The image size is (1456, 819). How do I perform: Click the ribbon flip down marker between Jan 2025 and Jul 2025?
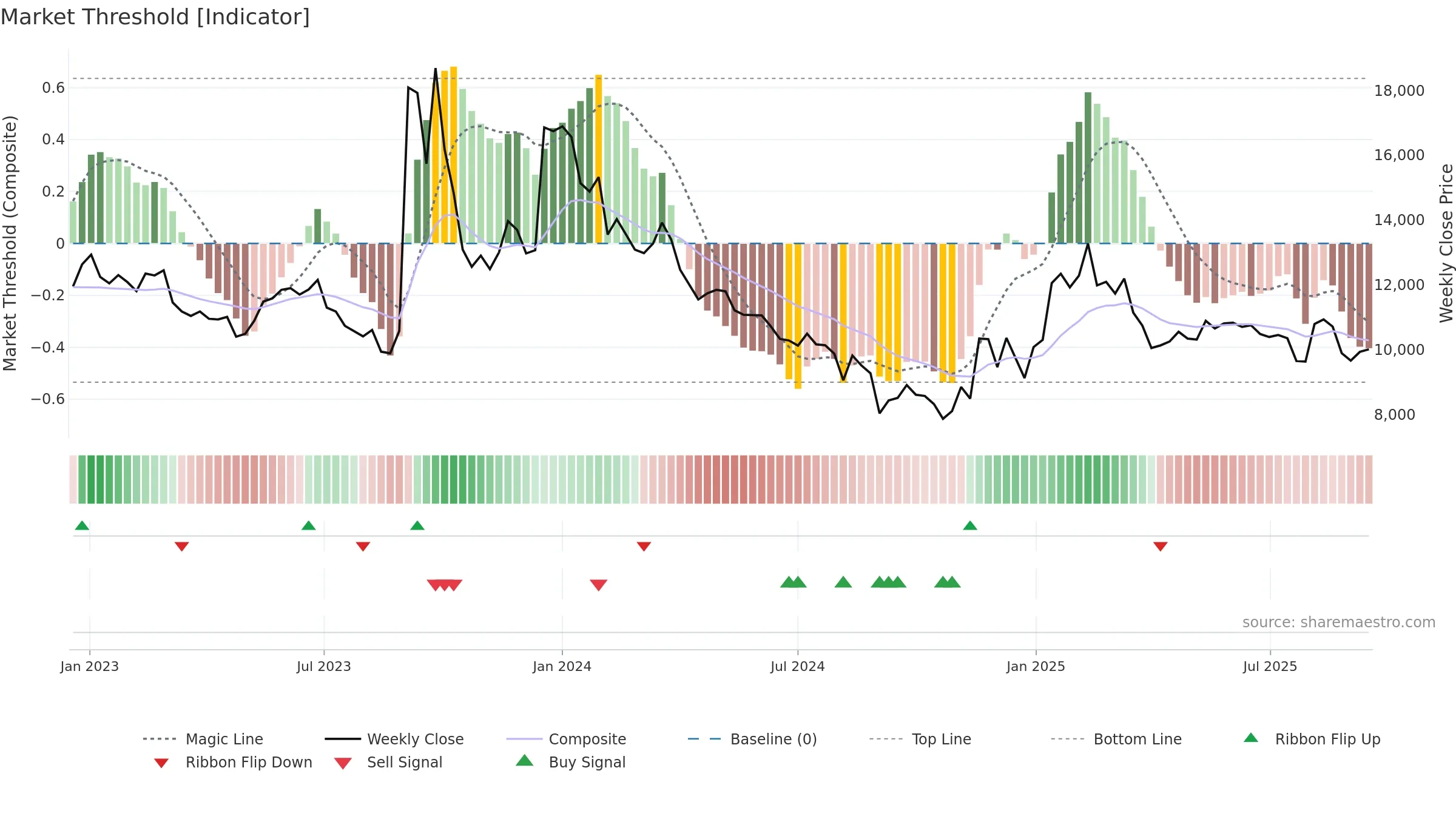pos(1161,547)
